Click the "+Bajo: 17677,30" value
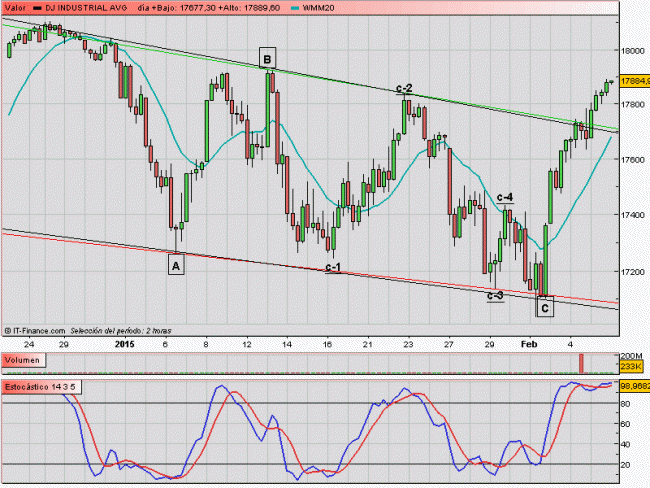The image size is (650, 488). tap(185, 8)
